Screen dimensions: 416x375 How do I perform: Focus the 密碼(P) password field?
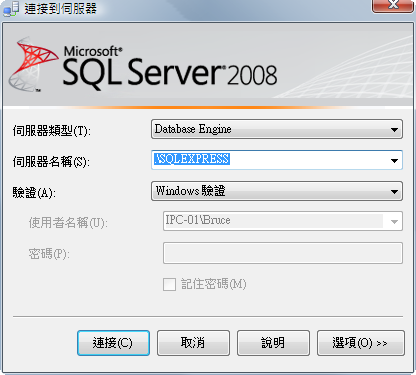pyautogui.click(x=283, y=253)
